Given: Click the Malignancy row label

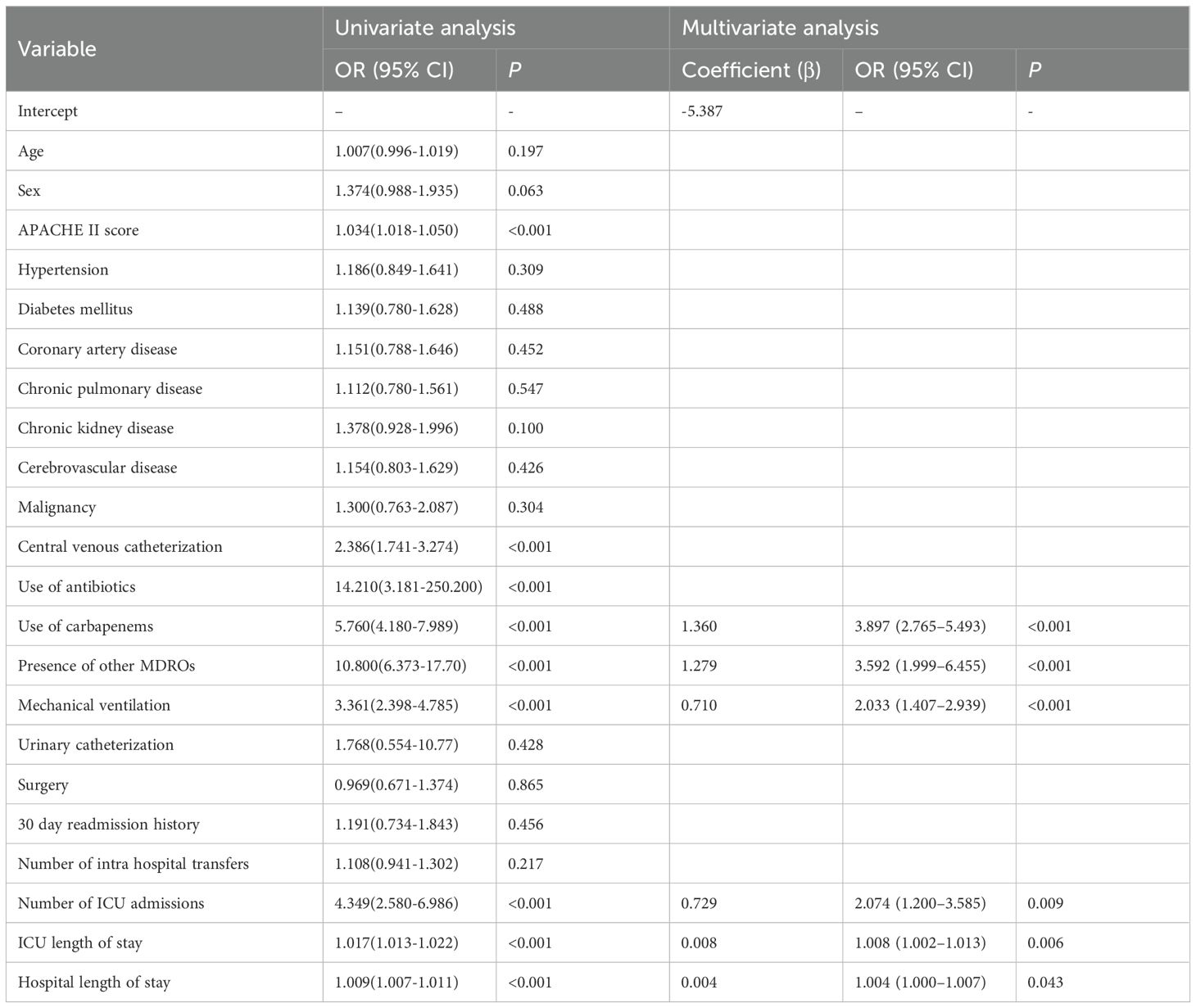Looking at the screenshot, I should (57, 507).
